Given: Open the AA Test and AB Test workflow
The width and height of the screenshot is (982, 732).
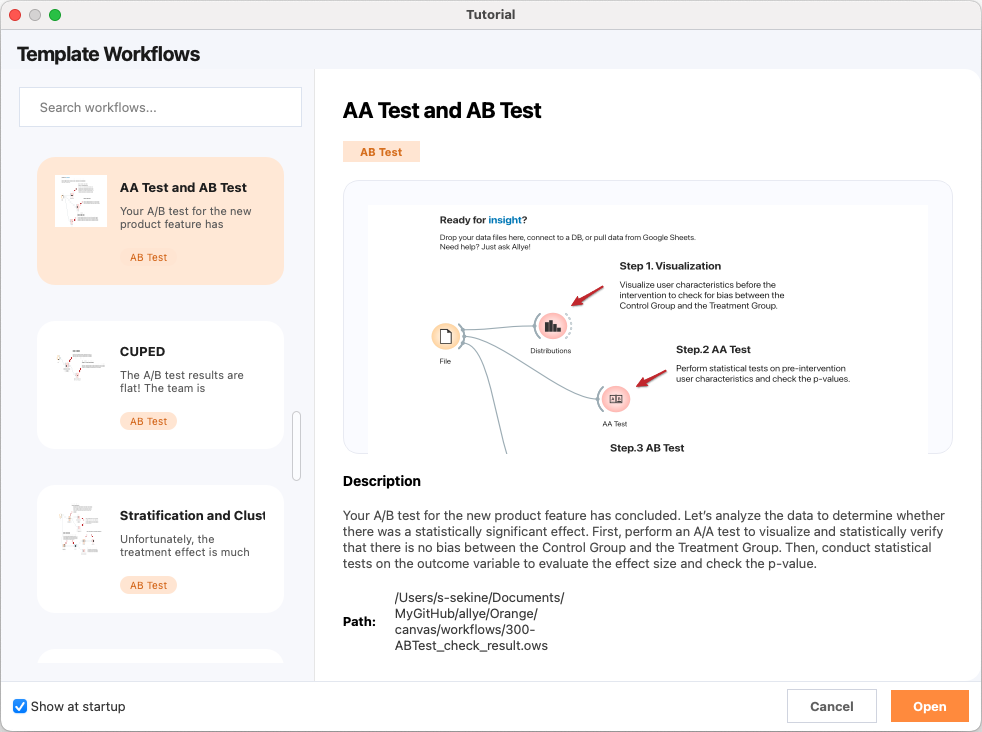Looking at the screenshot, I should click(x=929, y=705).
